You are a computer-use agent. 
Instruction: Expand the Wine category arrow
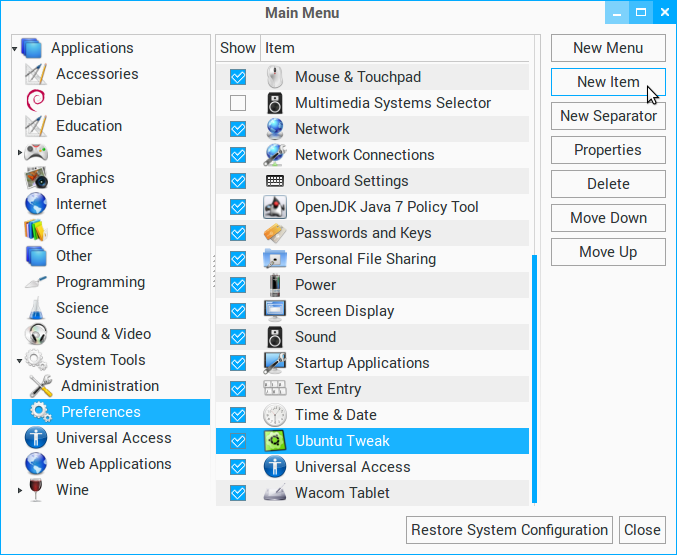(x=19, y=490)
